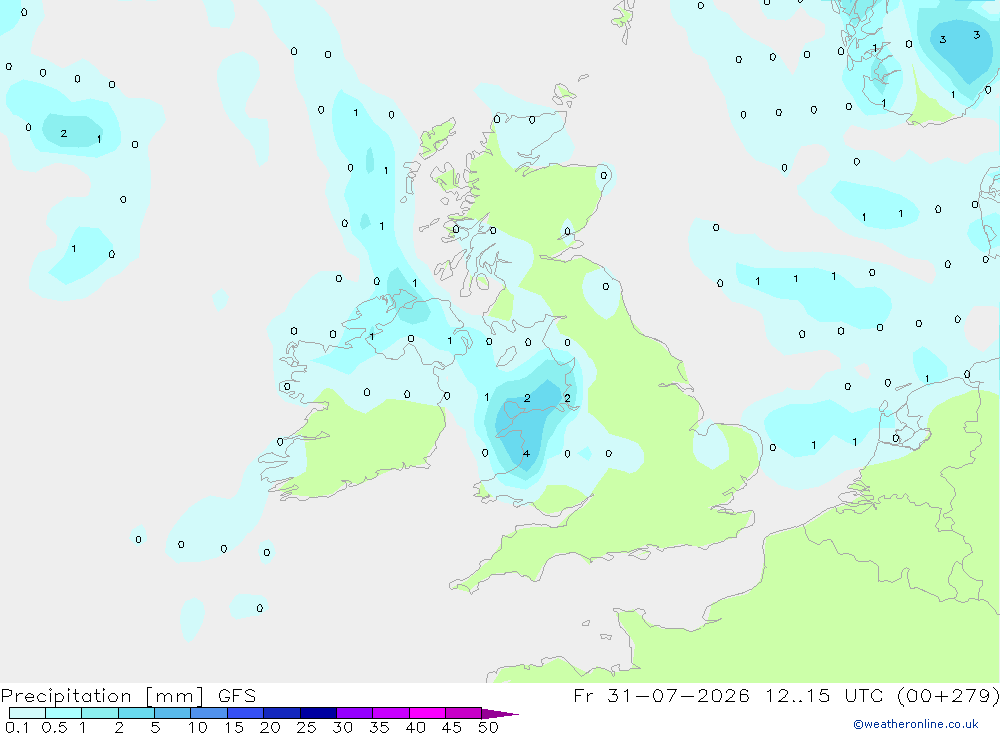Click the legend label '10'
Viewport: 1000px width, 733px height.
pos(198,727)
